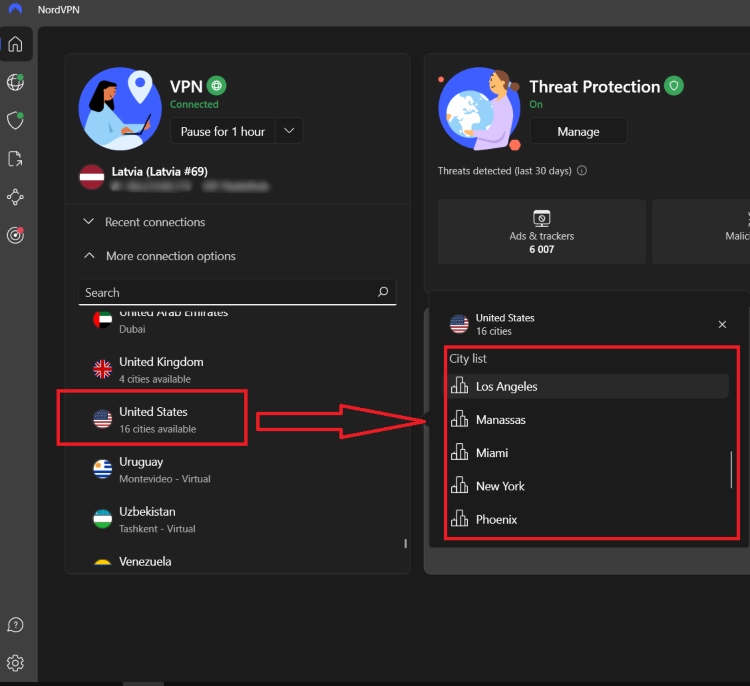This screenshot has height=686, width=750.
Task: Click the city list scrollbar
Action: point(731,469)
